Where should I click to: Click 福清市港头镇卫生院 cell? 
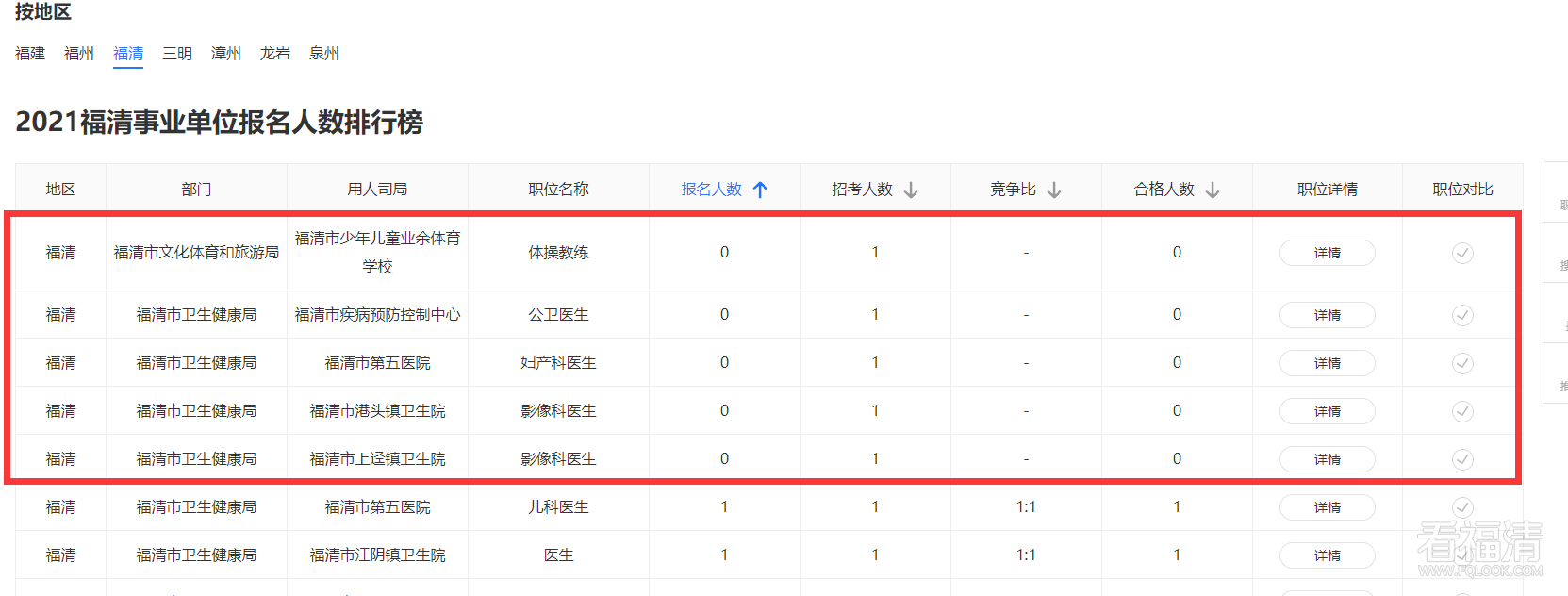[377, 411]
